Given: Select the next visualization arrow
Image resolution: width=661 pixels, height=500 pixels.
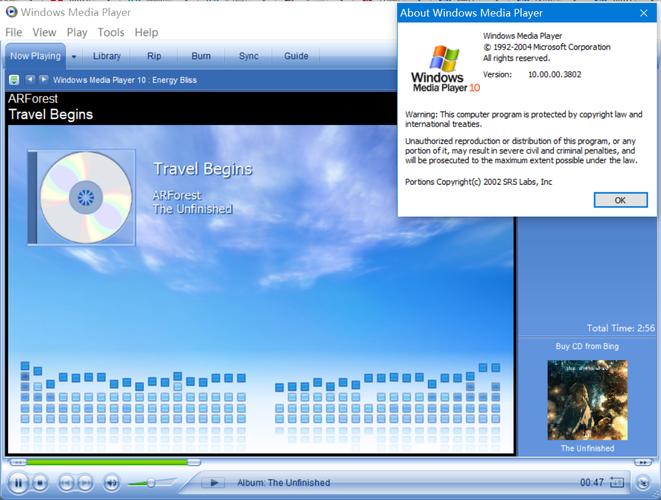Looking at the screenshot, I should coord(42,79).
